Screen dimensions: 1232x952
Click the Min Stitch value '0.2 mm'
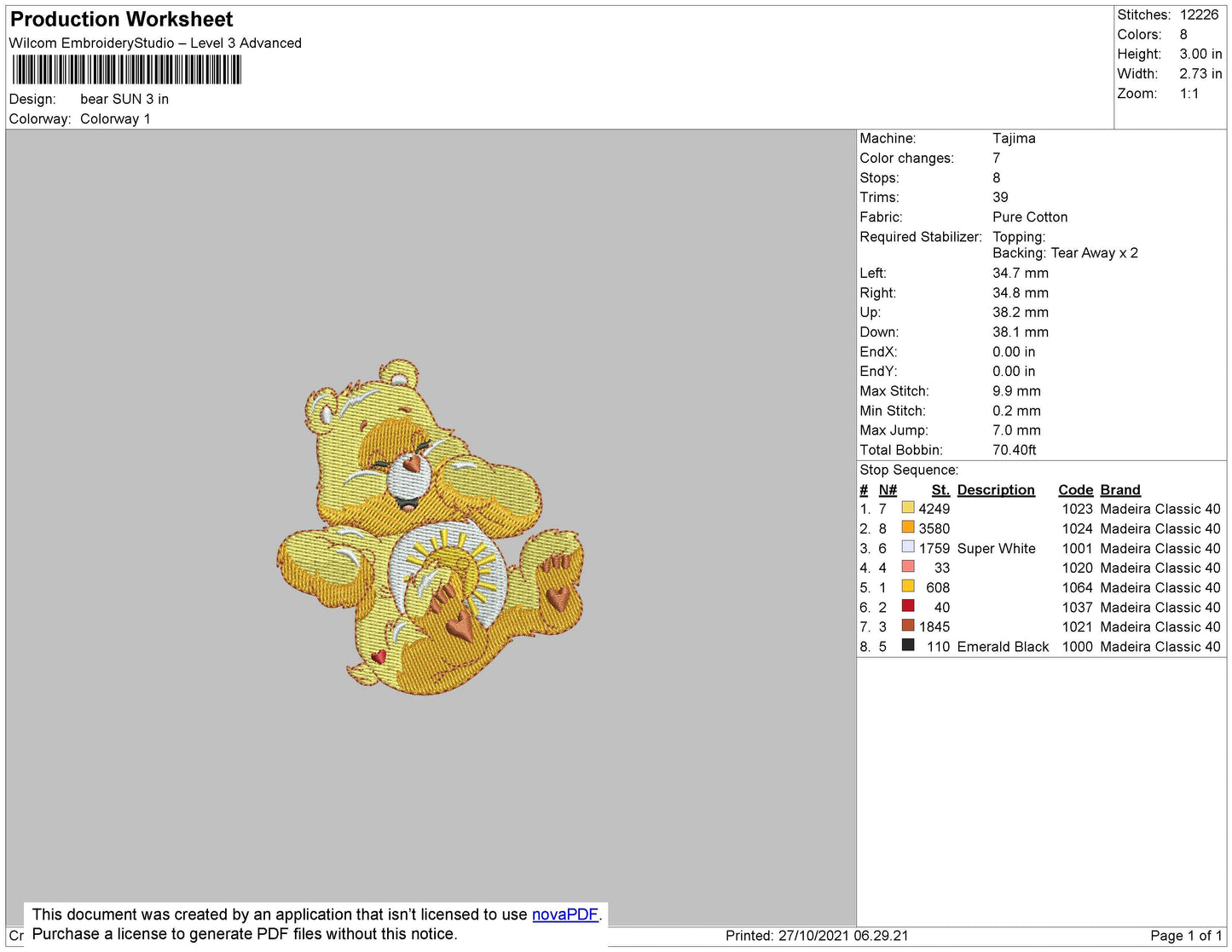[1016, 411]
